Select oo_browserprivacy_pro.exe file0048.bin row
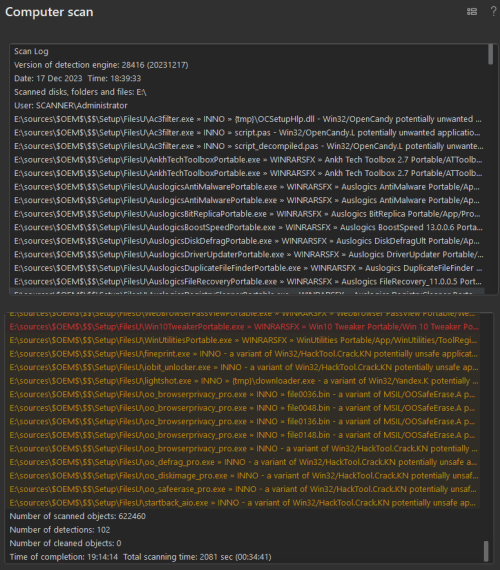Viewport: 500px width, 570px height. click(x=243, y=408)
